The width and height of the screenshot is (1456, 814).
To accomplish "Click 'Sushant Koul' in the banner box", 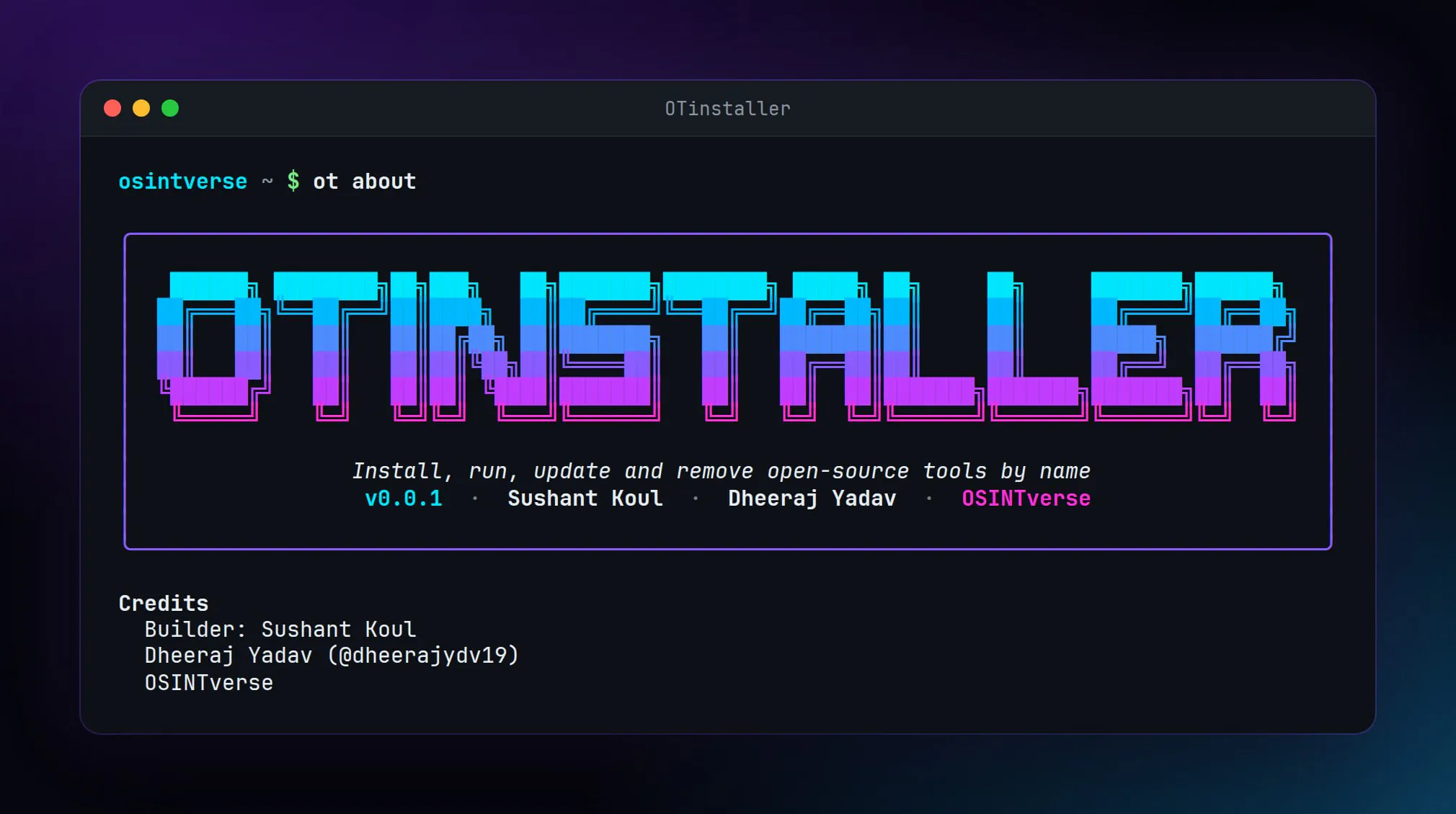I will pyautogui.click(x=585, y=498).
